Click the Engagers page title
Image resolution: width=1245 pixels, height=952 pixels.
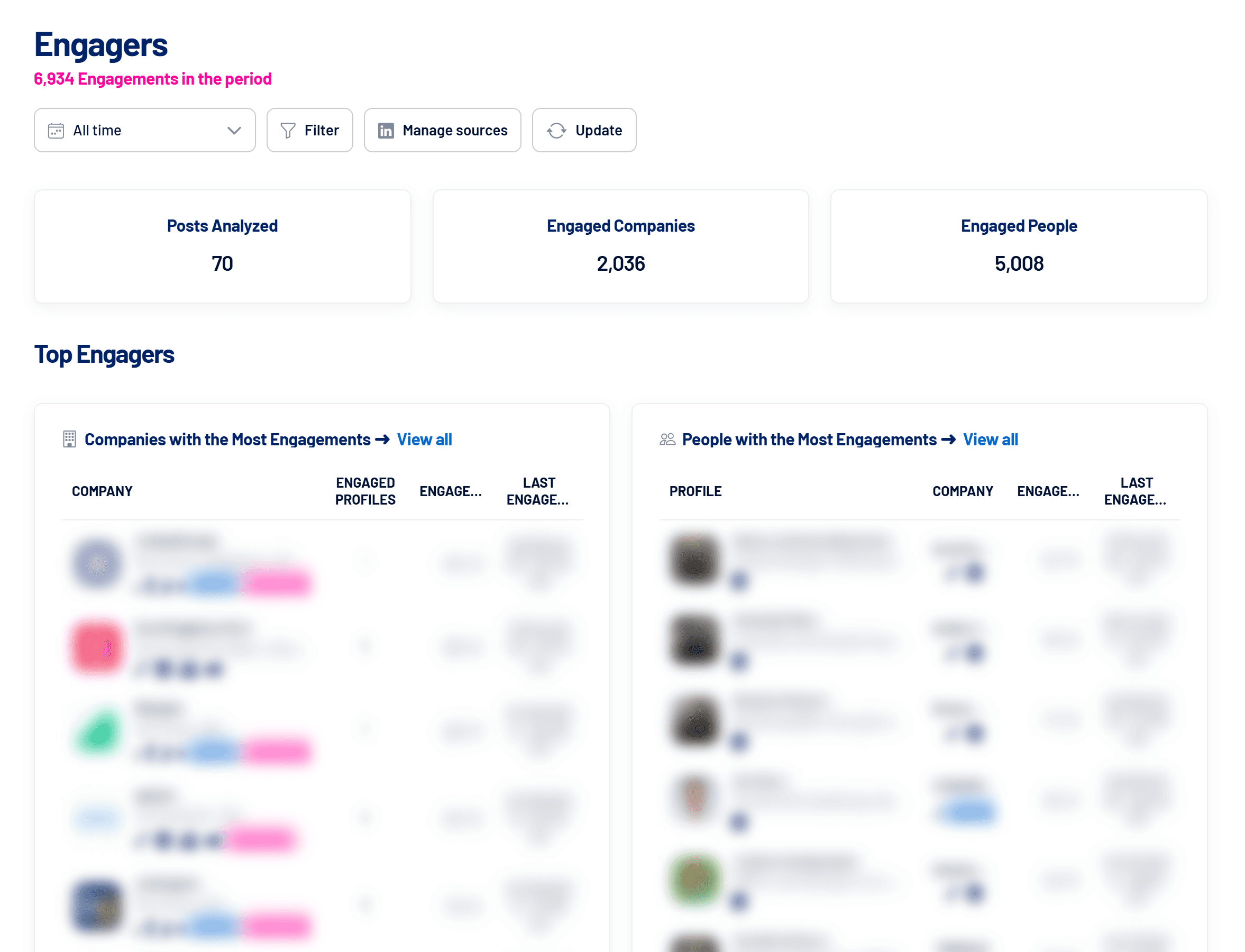101,45
